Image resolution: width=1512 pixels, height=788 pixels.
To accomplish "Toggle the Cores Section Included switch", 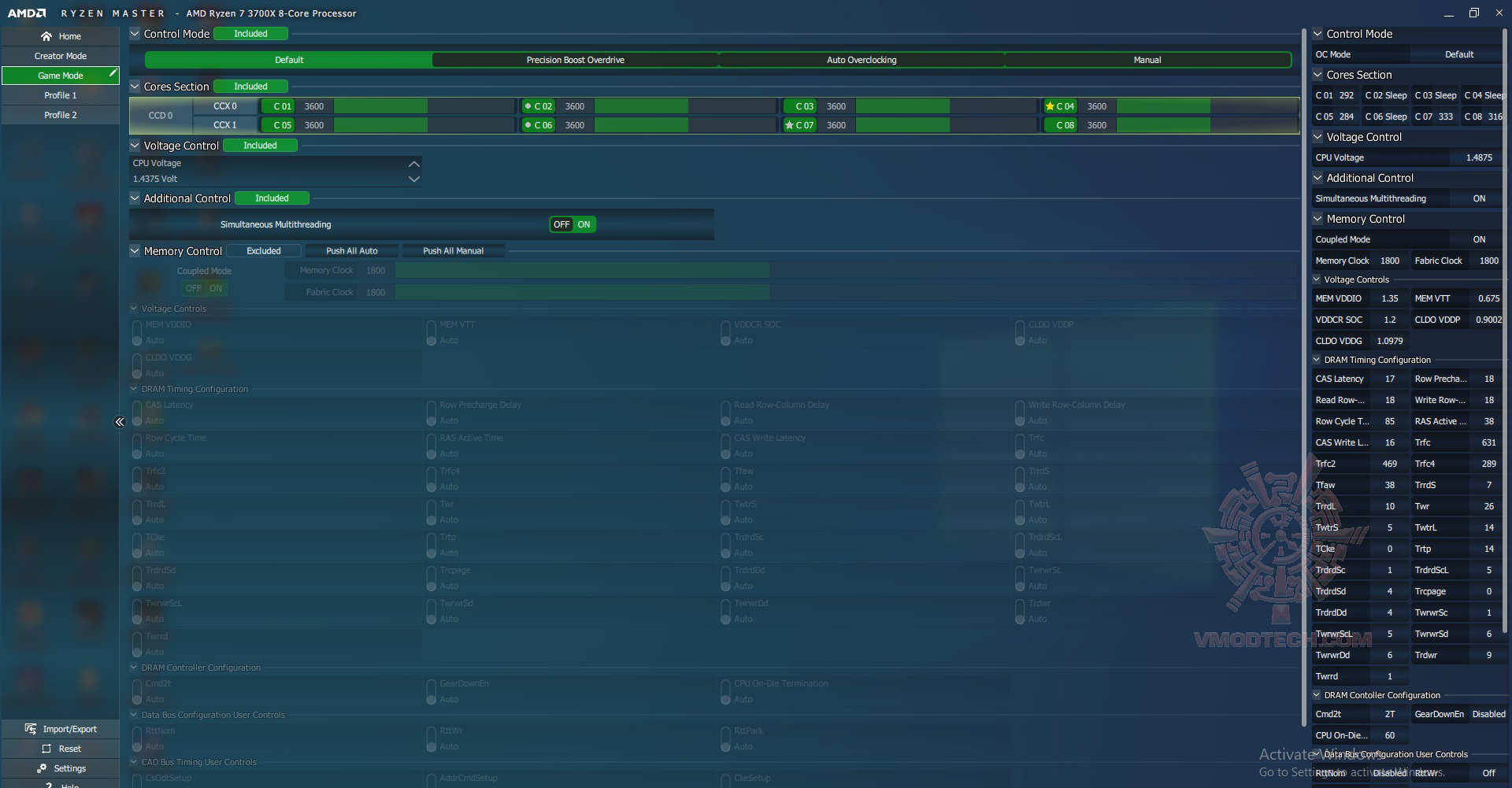I will click(250, 87).
